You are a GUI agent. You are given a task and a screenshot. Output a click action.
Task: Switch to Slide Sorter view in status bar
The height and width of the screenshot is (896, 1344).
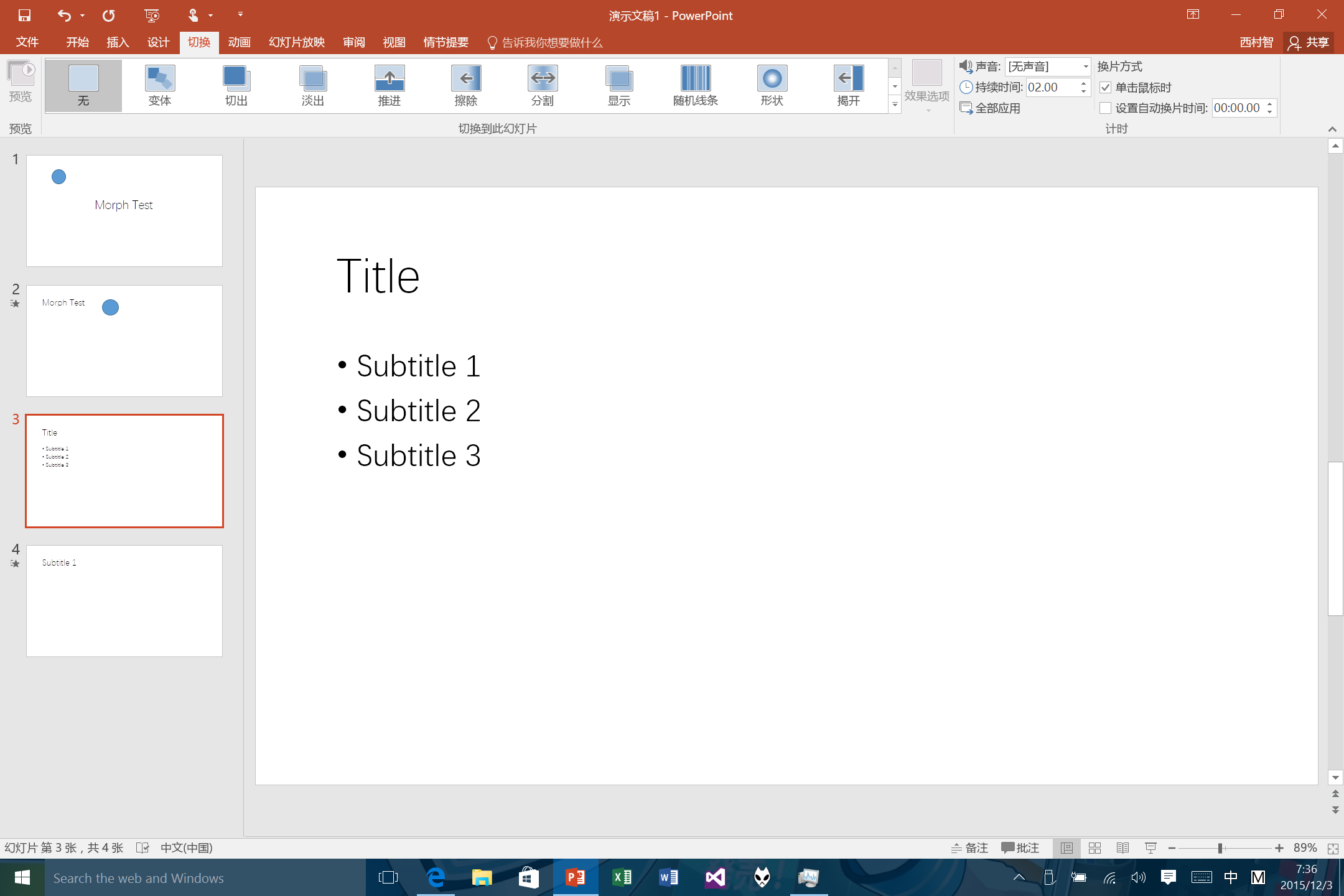1094,847
